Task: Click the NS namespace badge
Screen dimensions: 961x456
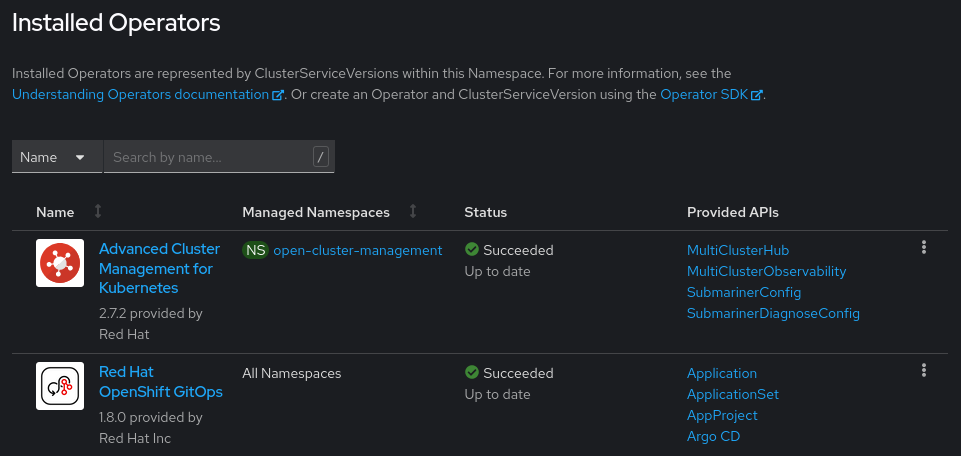Action: pyautogui.click(x=256, y=250)
